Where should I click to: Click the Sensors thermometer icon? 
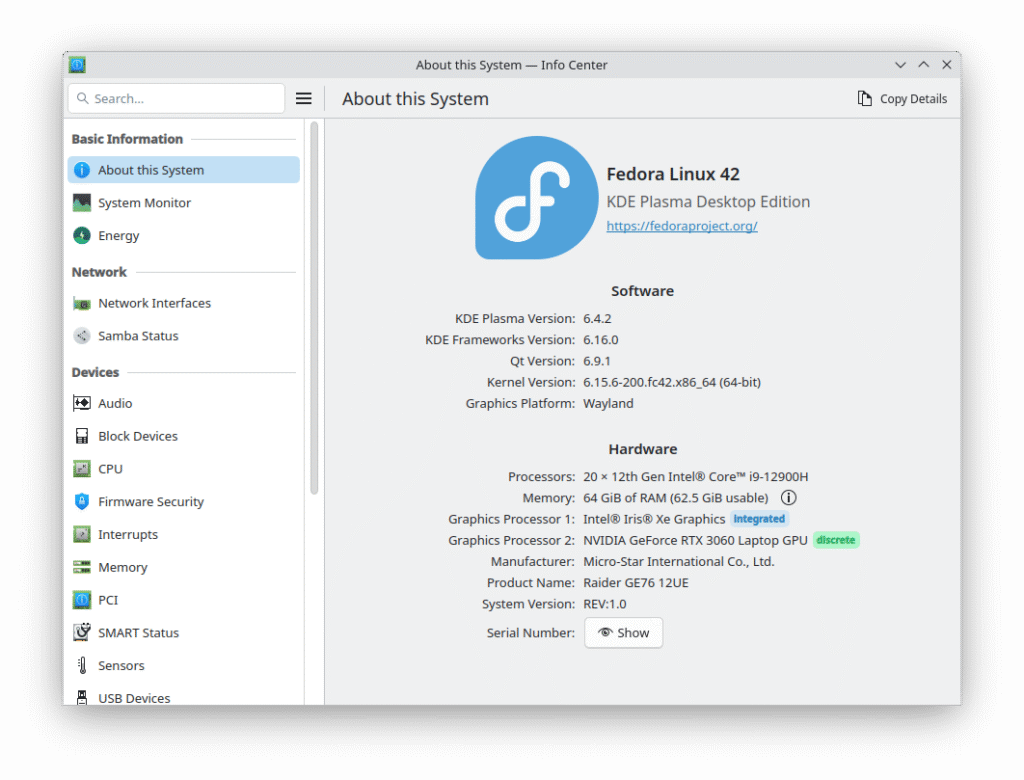(x=82, y=665)
